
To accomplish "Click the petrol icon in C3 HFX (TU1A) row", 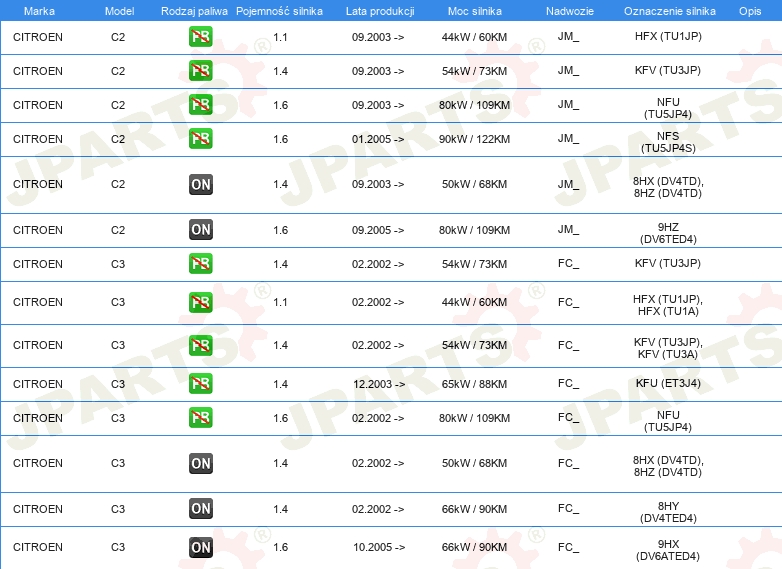I will [200, 302].
